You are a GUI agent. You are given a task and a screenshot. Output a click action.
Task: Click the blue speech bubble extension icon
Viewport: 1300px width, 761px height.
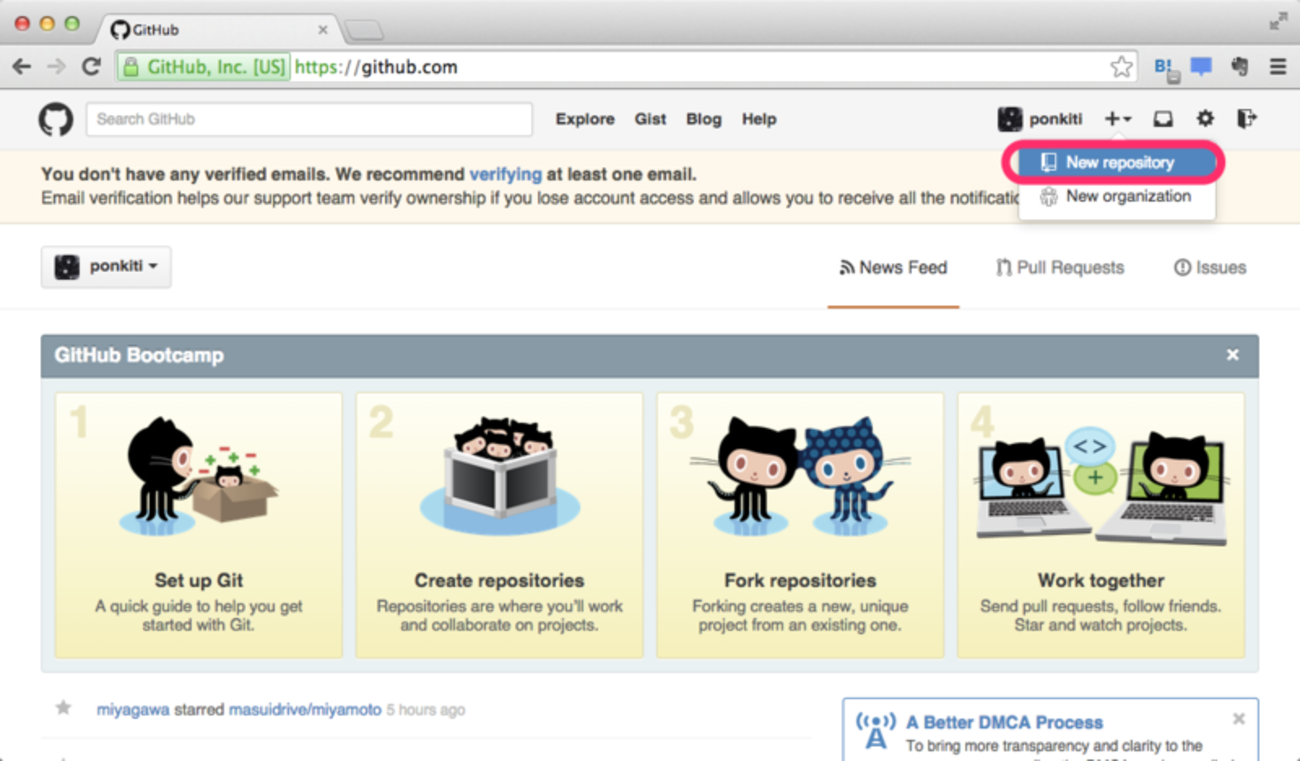tap(1201, 67)
